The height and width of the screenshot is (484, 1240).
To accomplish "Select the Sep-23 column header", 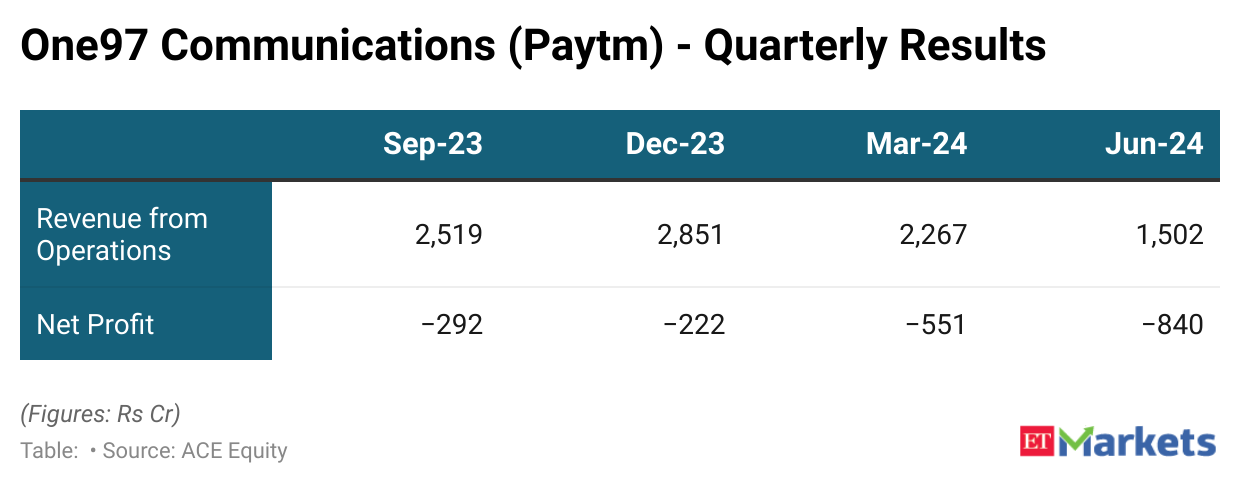I will (x=432, y=144).
